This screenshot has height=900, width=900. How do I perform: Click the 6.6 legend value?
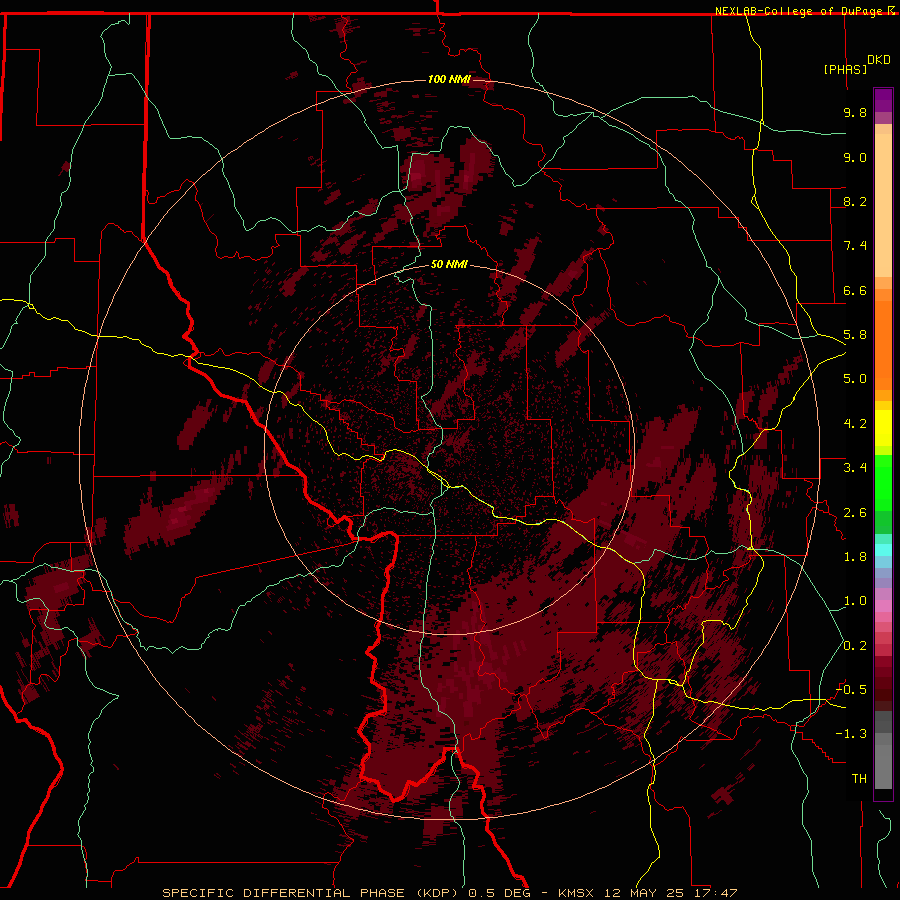(855, 290)
